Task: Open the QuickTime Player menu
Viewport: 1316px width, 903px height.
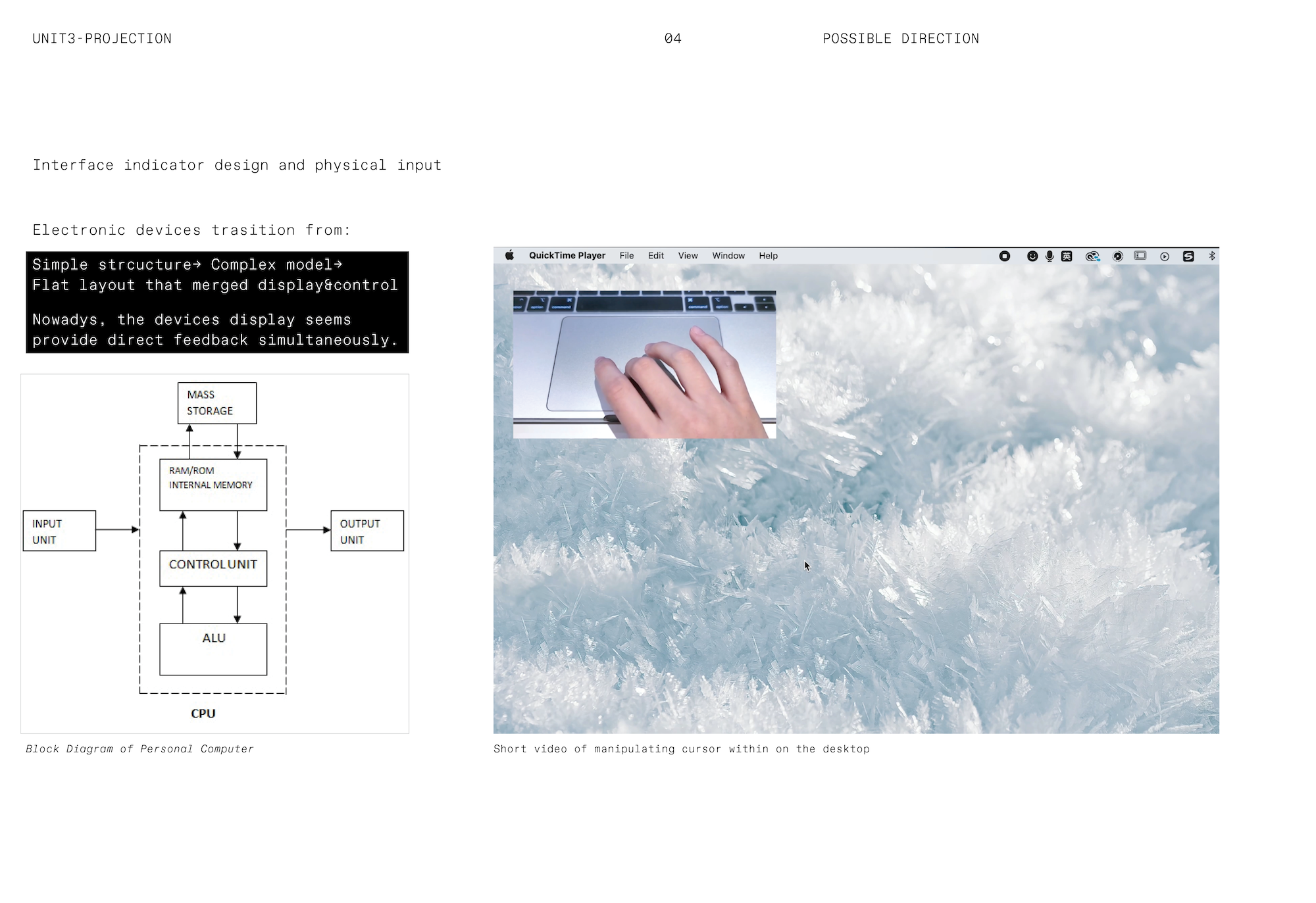Action: coord(567,256)
